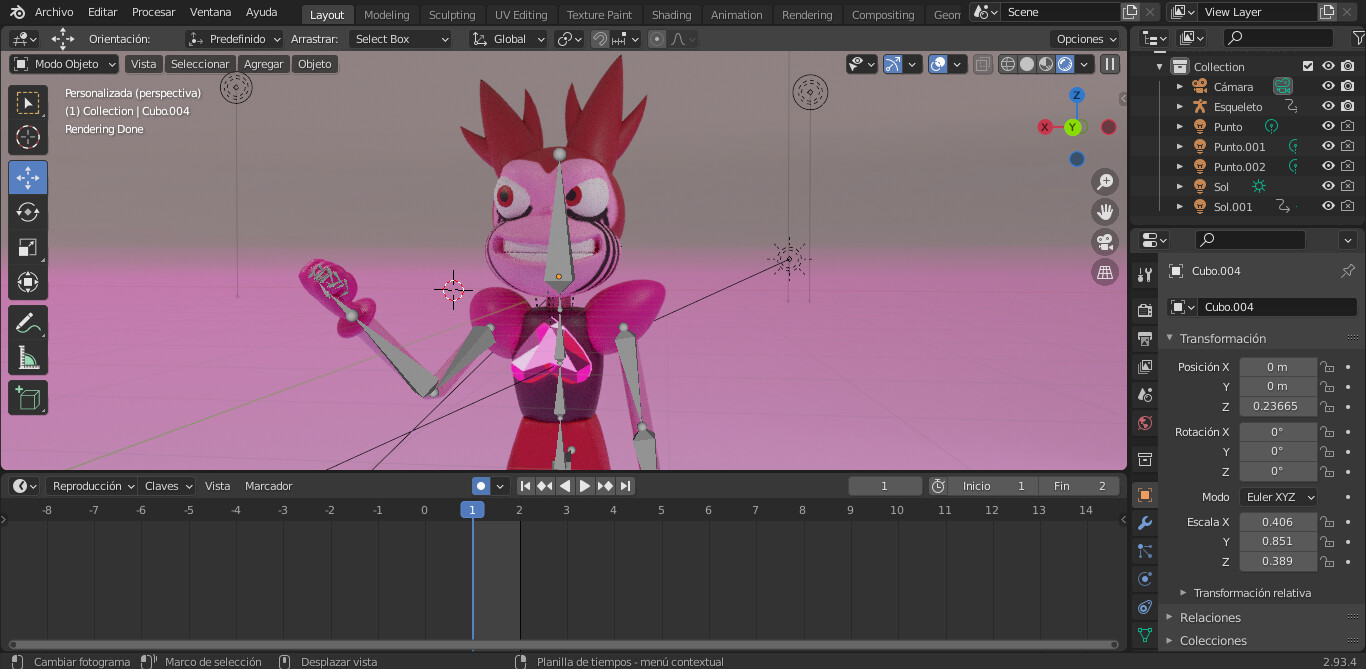Select the Annotate pencil tool
This screenshot has width=1366, height=669.
(28, 322)
